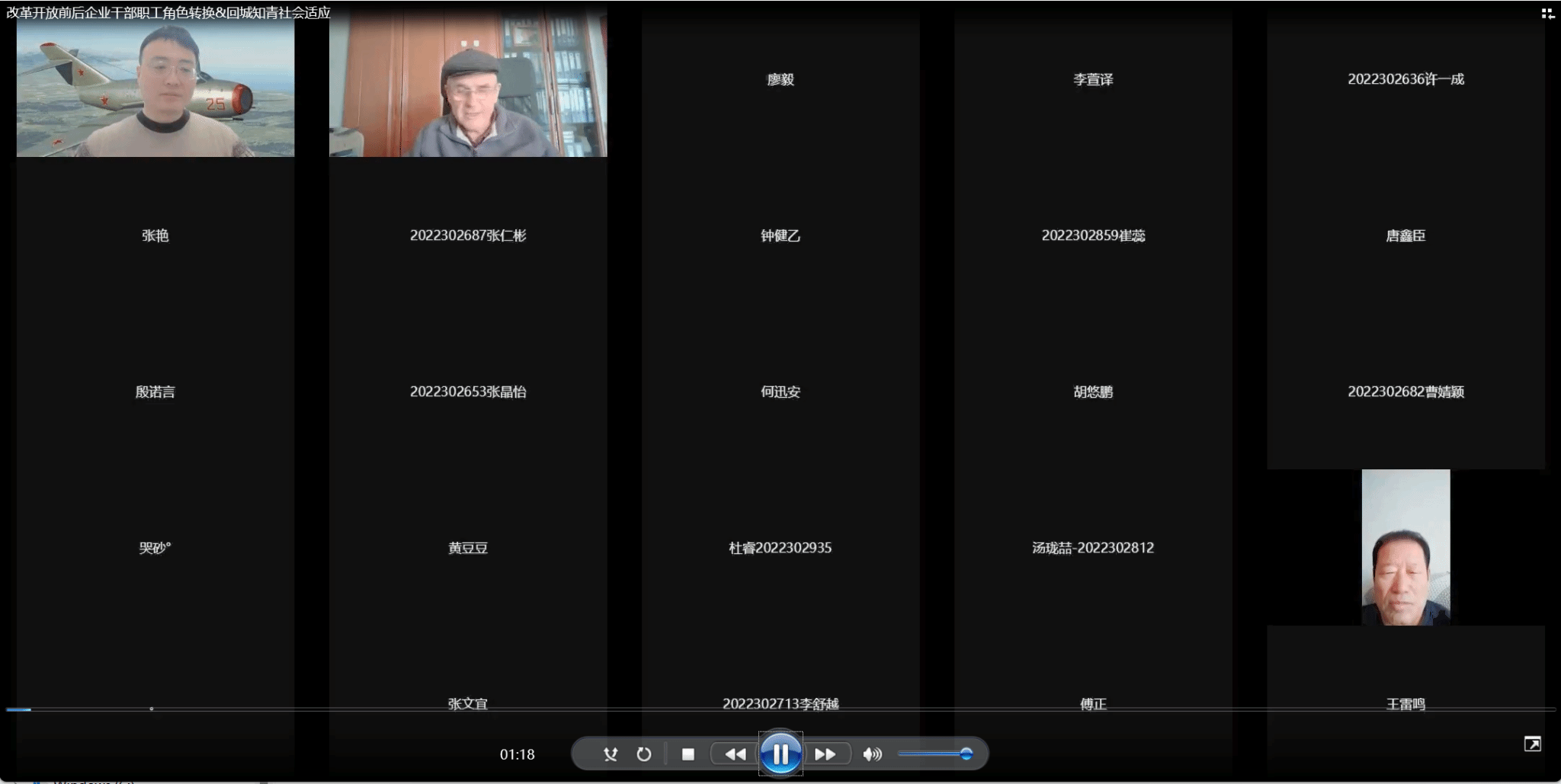Select the portrait video above 王雷鸣

(1406, 548)
